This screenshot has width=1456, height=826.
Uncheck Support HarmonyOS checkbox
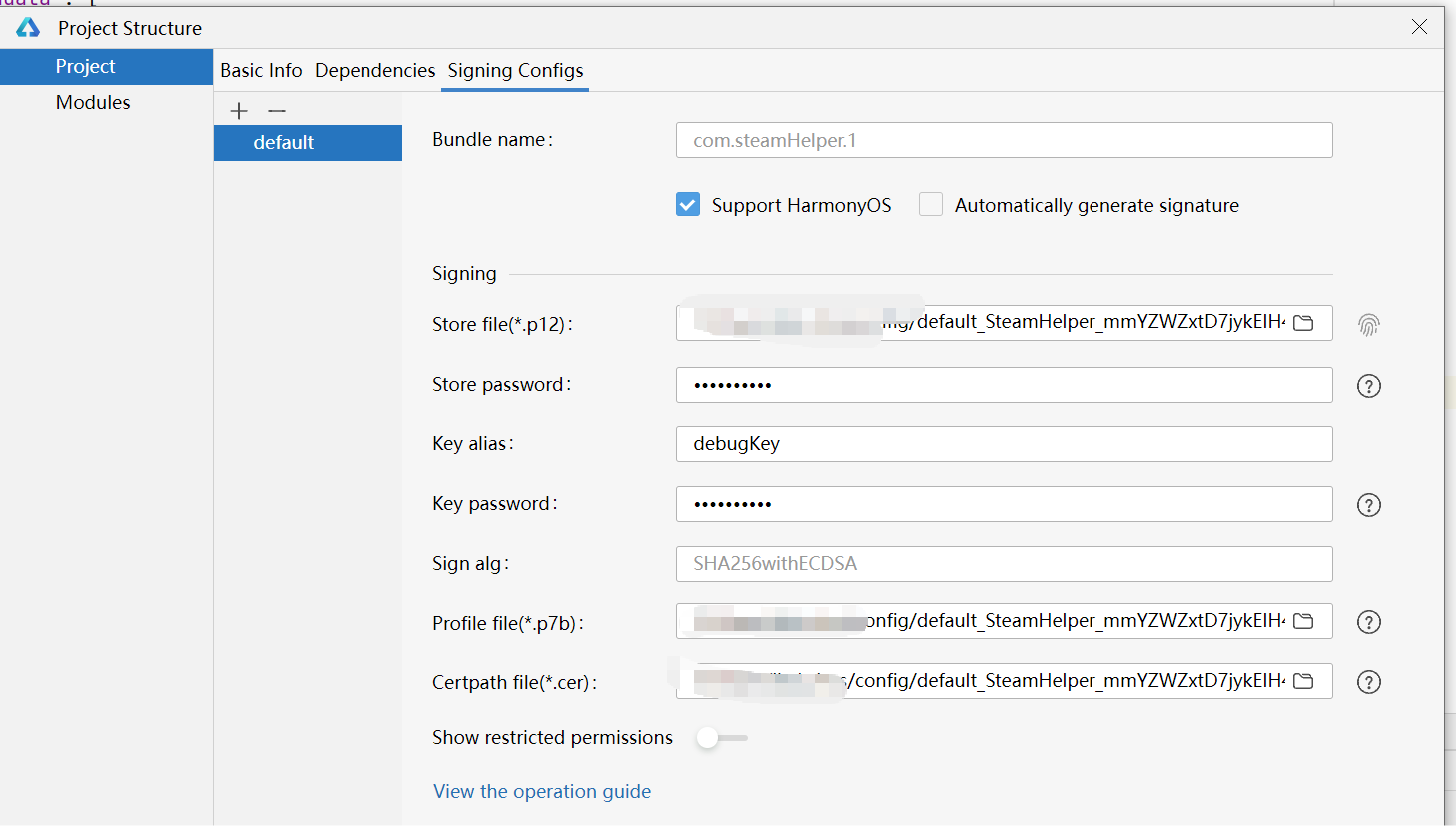click(x=688, y=205)
